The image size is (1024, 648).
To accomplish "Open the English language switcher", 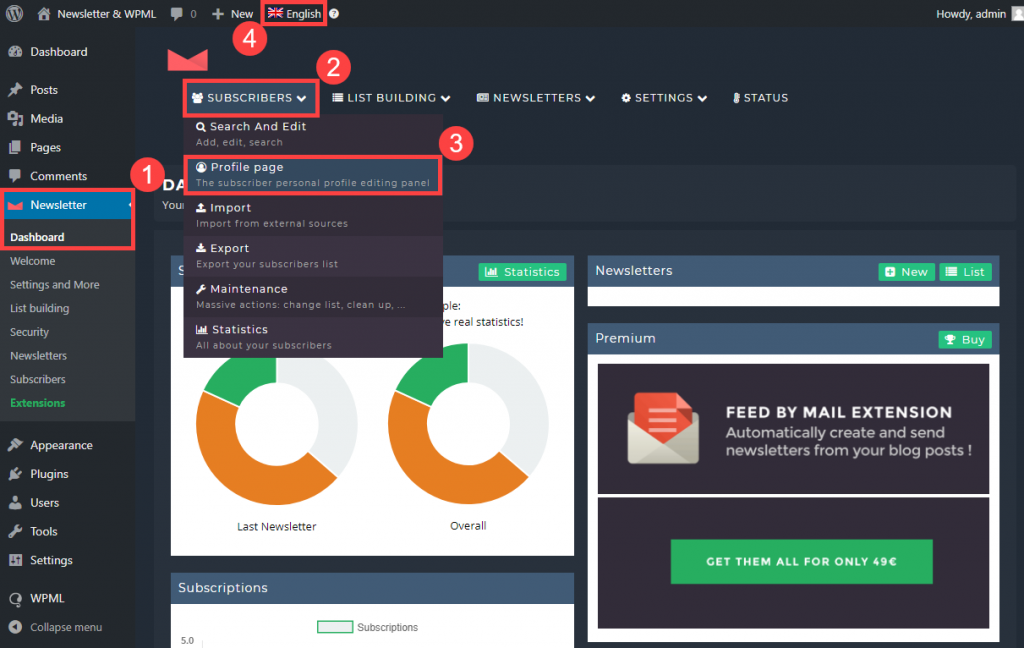I will (294, 14).
